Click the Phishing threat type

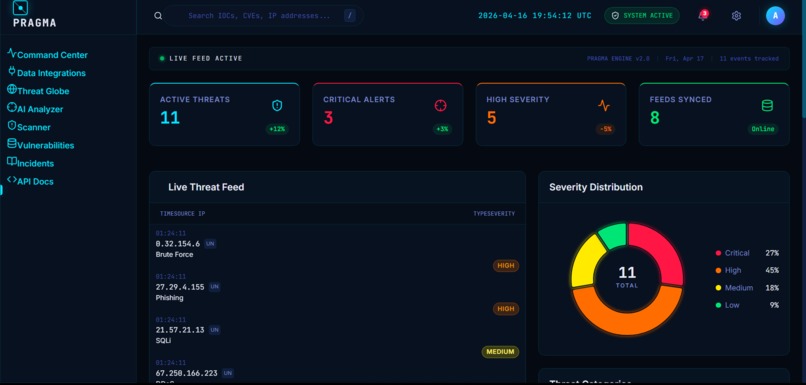click(170, 298)
